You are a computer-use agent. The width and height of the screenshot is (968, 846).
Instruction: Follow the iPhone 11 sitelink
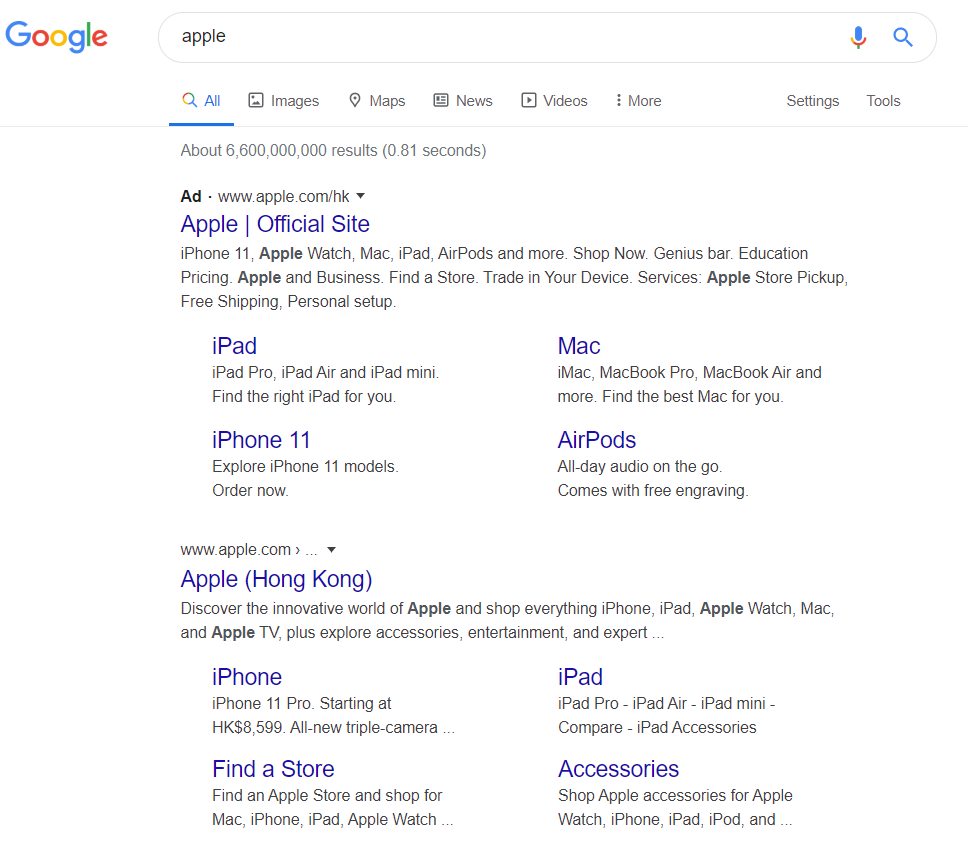tap(261, 440)
